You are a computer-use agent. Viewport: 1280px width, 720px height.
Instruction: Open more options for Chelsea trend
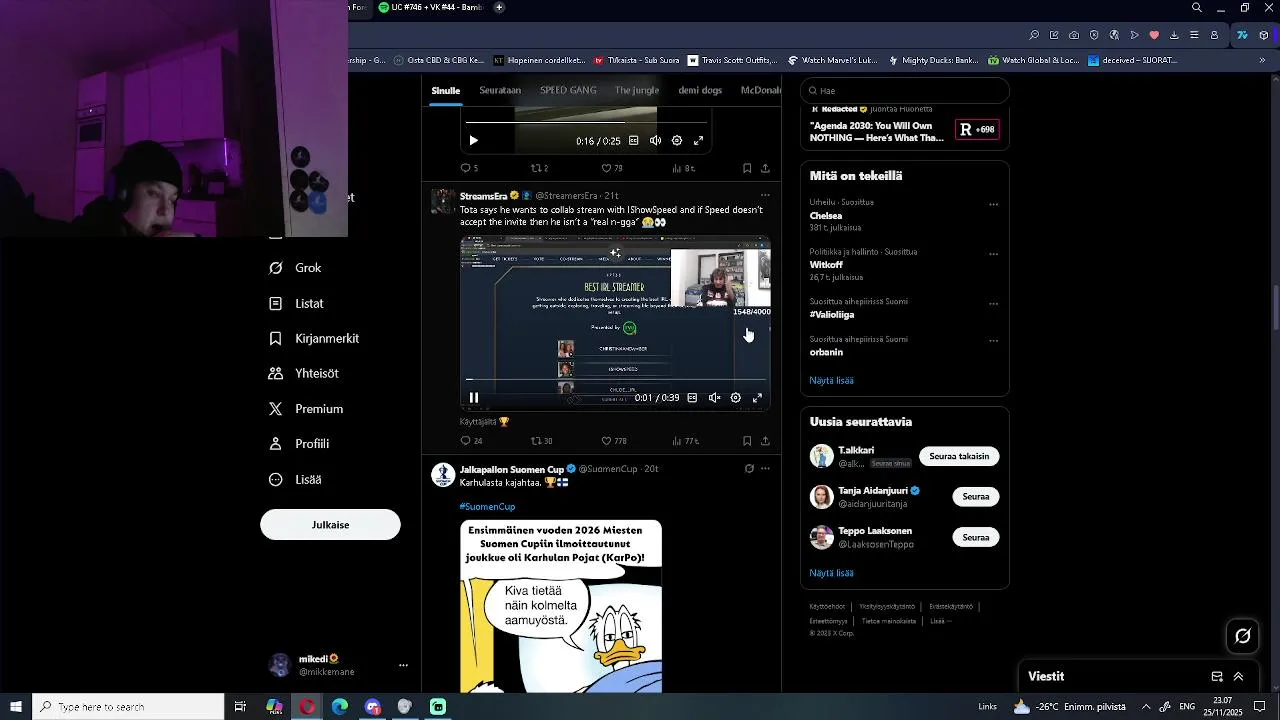(993, 204)
